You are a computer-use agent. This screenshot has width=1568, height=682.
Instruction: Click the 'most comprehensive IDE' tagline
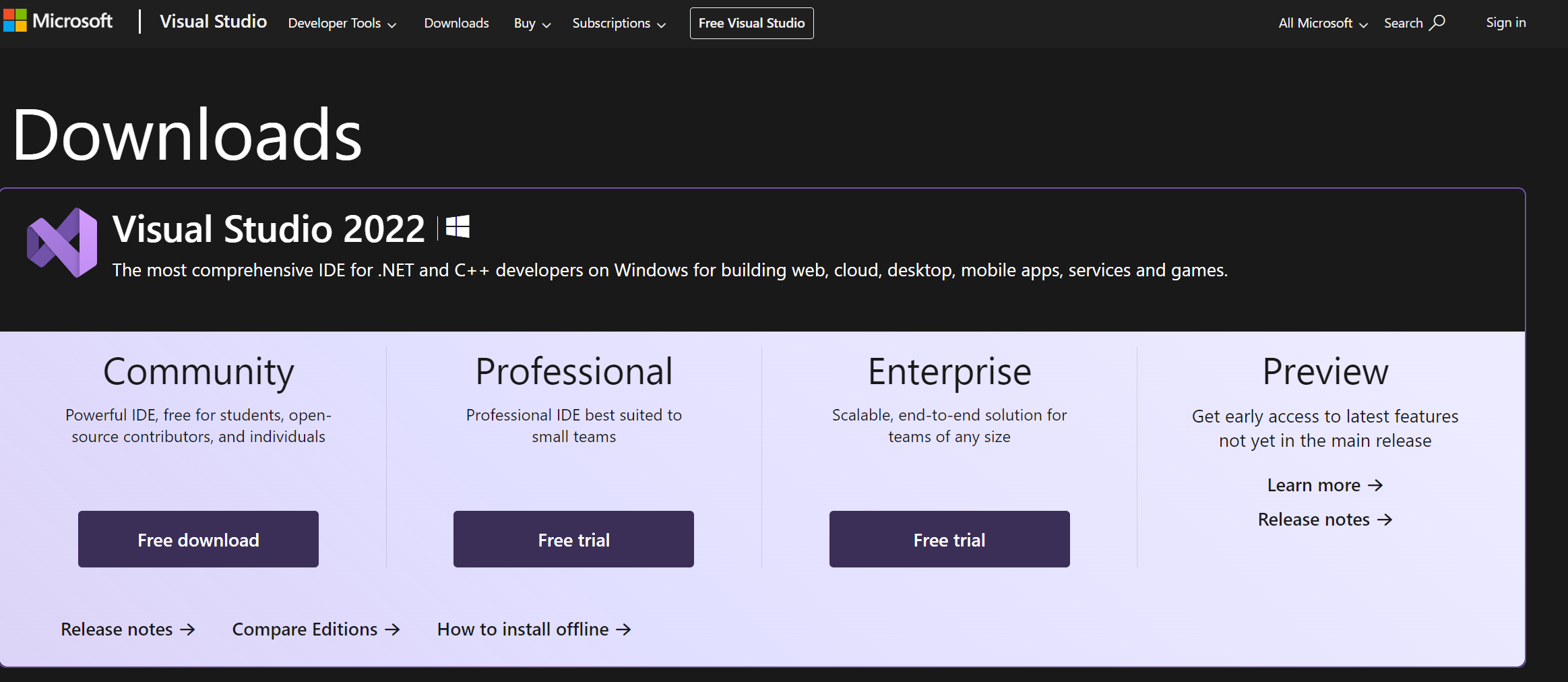[x=670, y=270]
